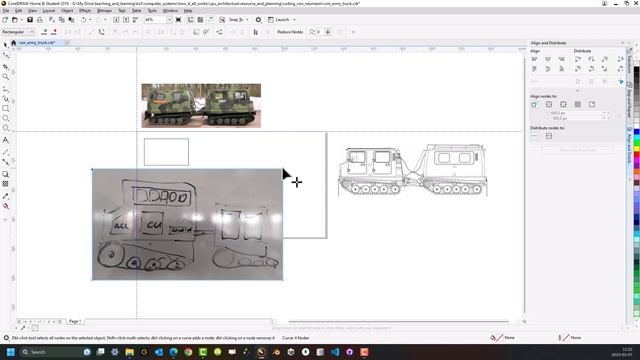
Task: Select Align nodes to Page Edge
Action: (x=549, y=104)
